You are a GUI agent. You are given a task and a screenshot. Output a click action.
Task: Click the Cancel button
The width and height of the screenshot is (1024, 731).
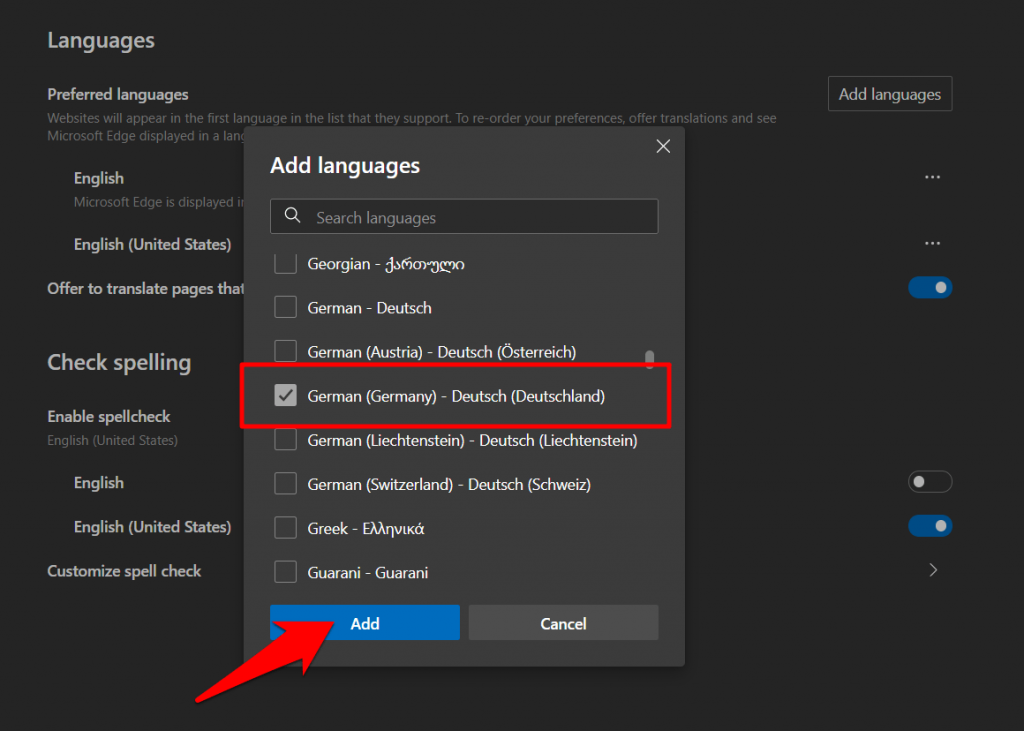[x=563, y=622]
